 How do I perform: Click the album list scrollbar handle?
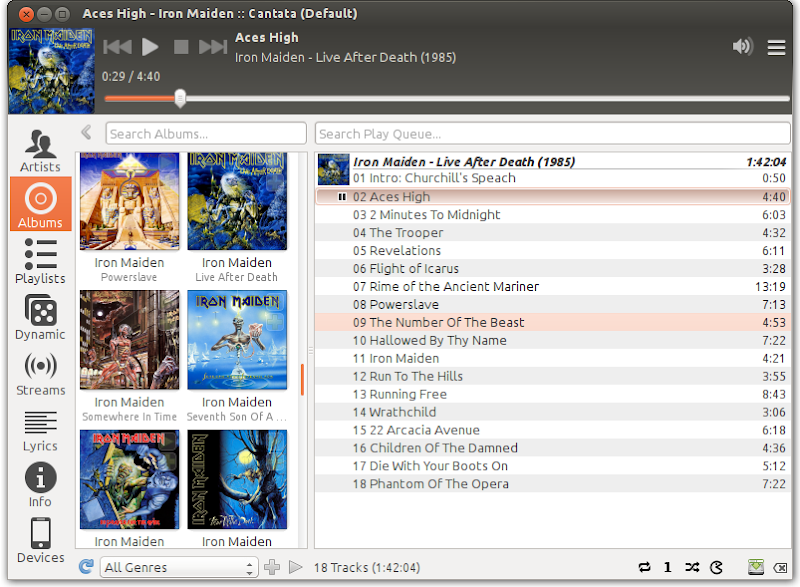(x=303, y=379)
